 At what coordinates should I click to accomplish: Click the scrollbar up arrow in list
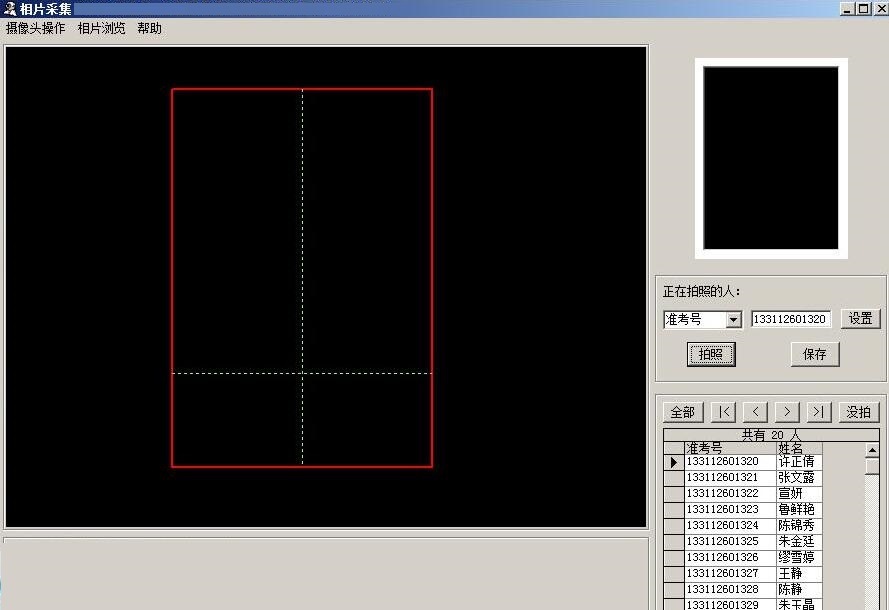(872, 450)
